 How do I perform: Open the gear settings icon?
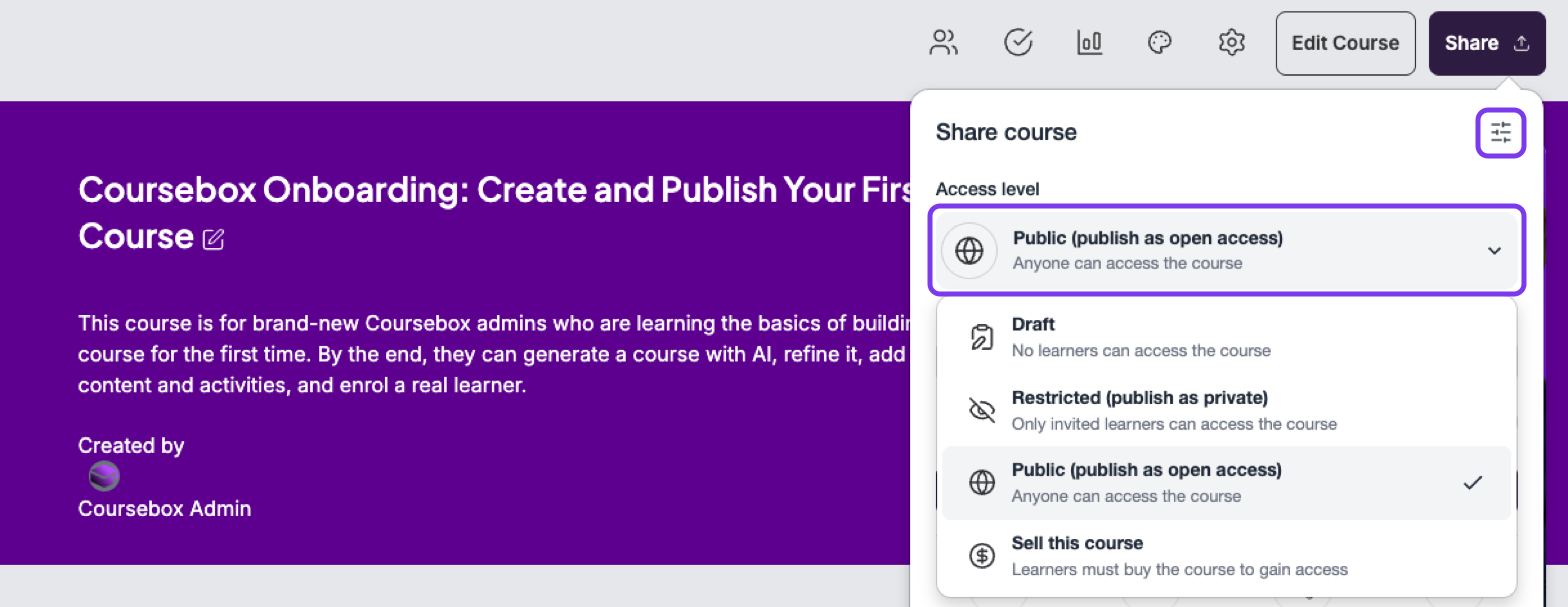click(x=1231, y=43)
